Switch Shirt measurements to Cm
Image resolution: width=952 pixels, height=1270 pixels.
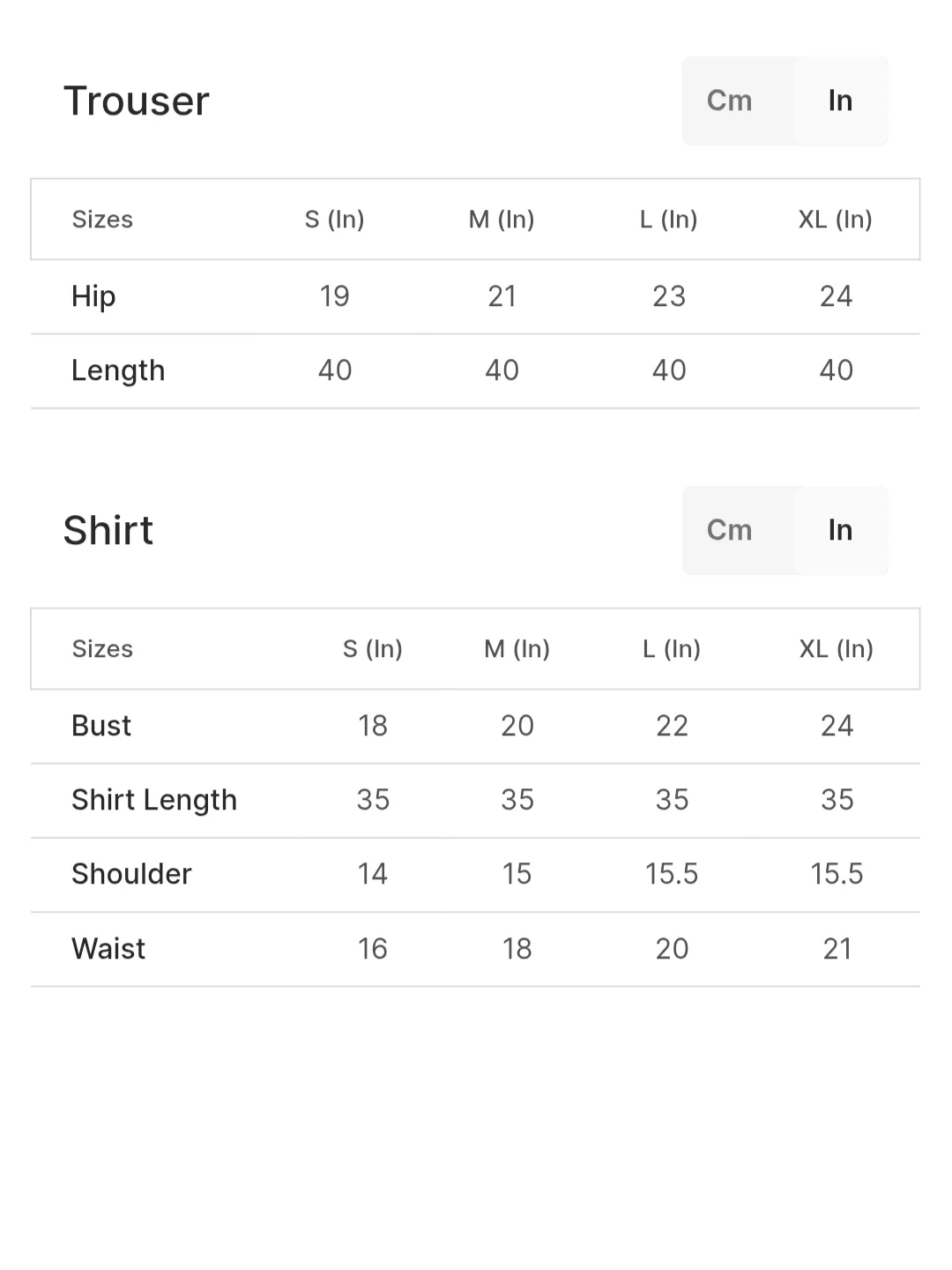730,530
